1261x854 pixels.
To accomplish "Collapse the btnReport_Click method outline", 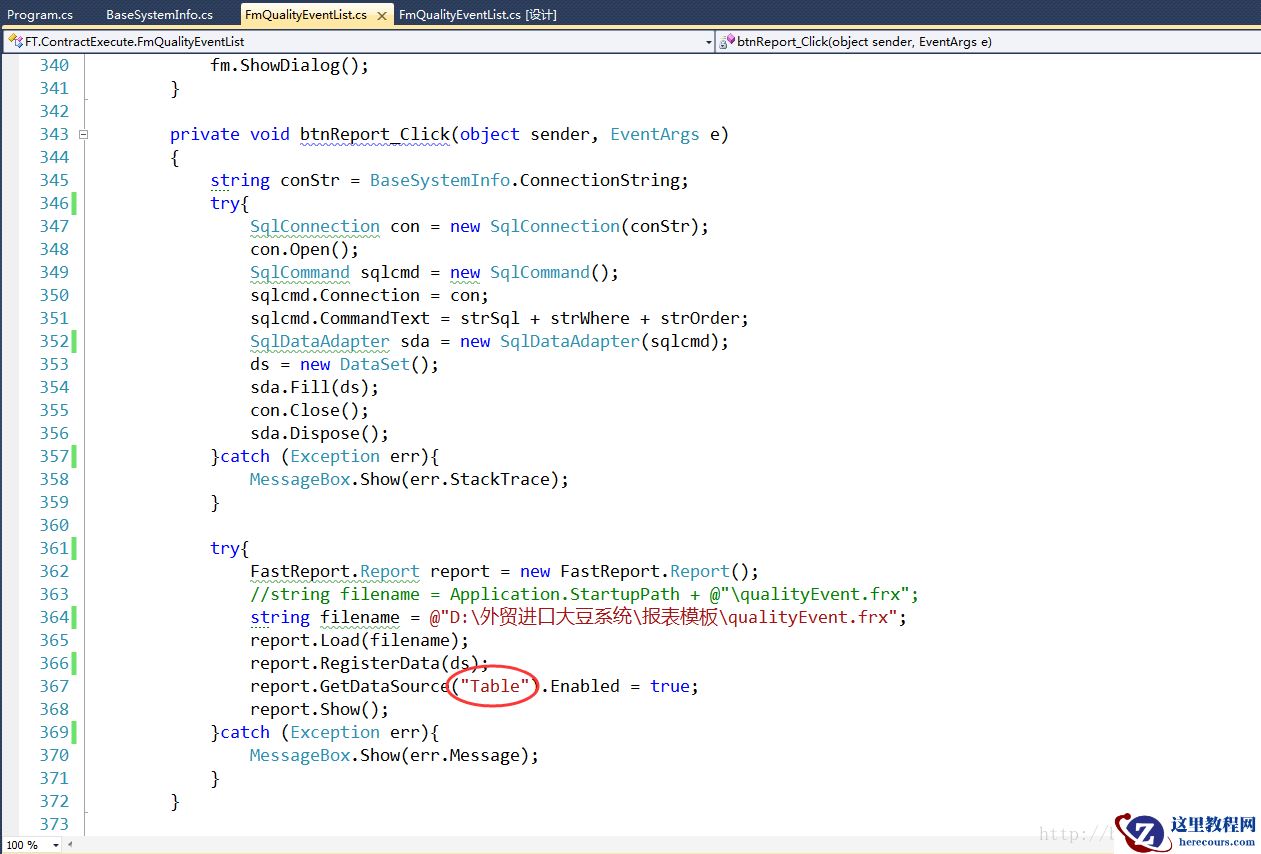I will [84, 134].
